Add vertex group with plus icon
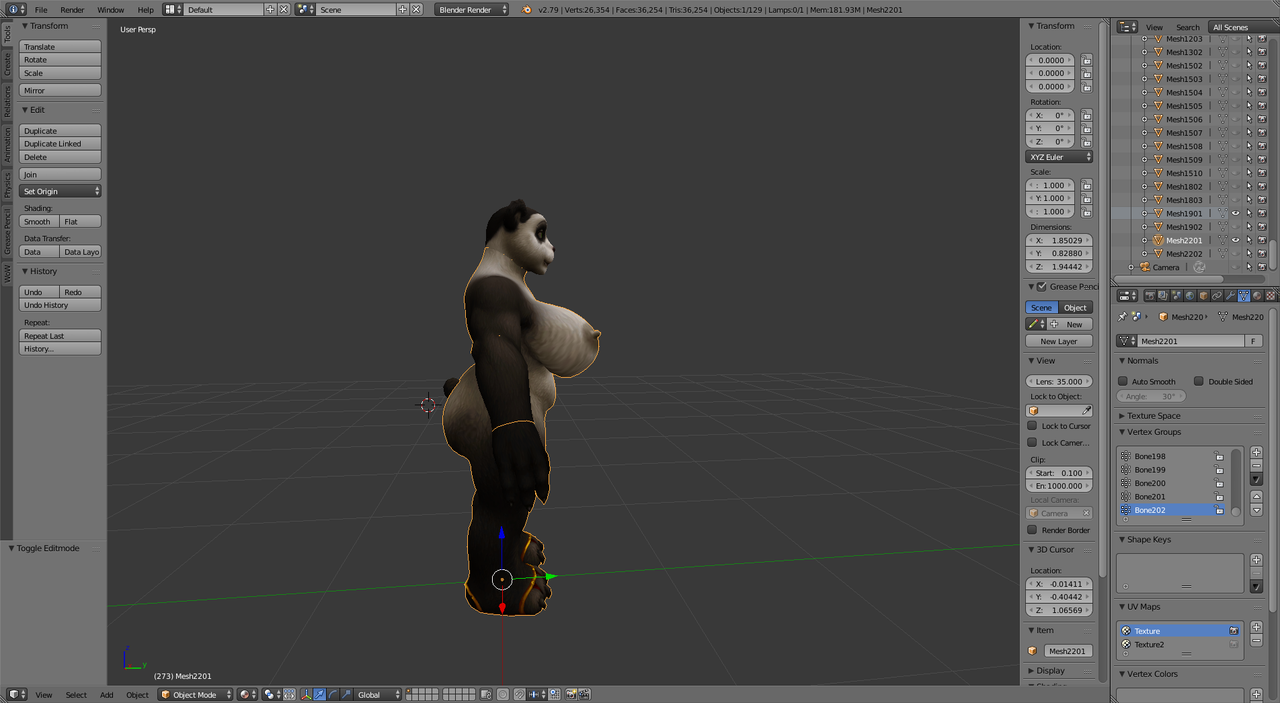1280x703 pixels. (1256, 453)
